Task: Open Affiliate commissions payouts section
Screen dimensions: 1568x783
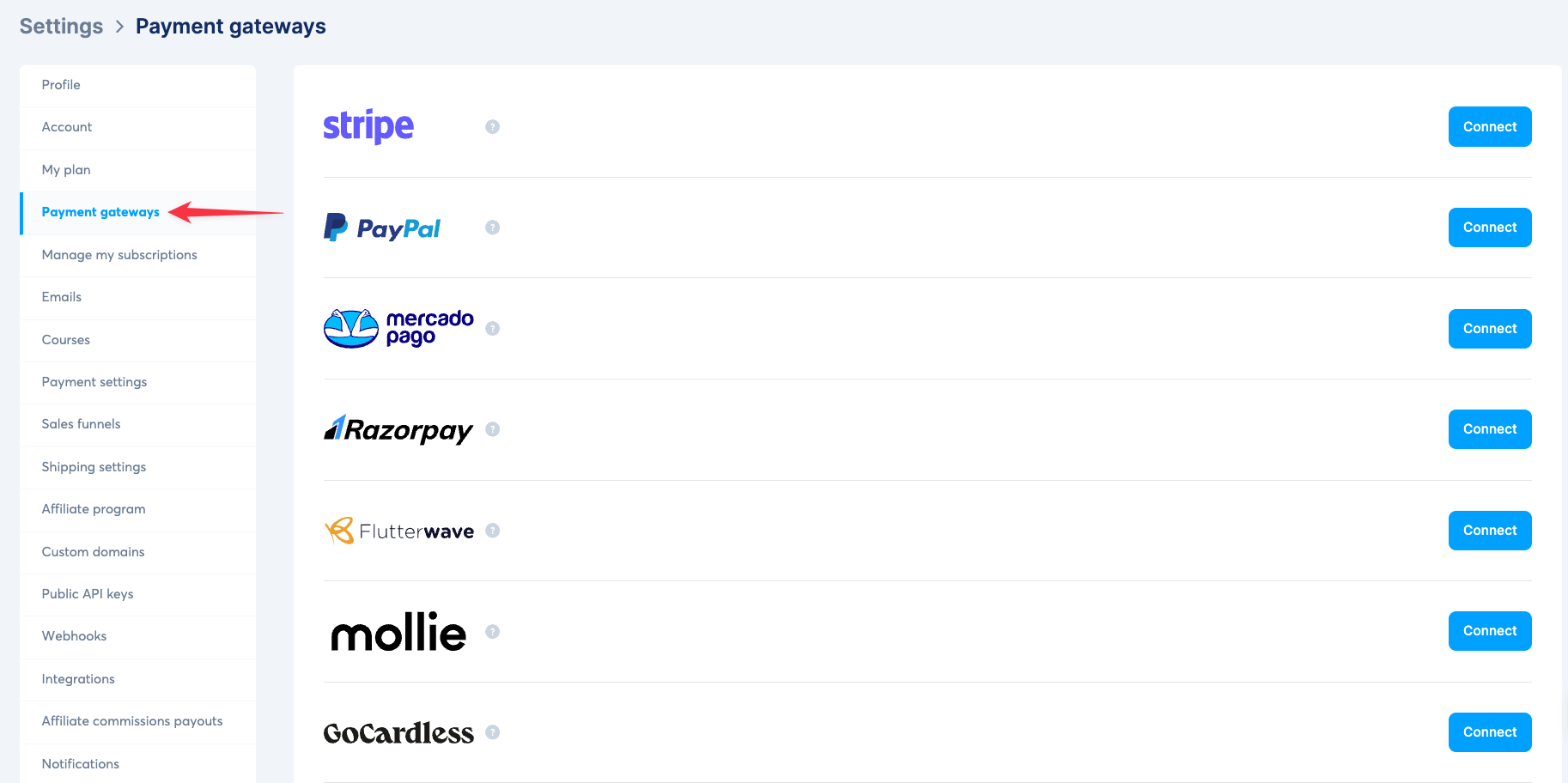Action: click(x=132, y=721)
